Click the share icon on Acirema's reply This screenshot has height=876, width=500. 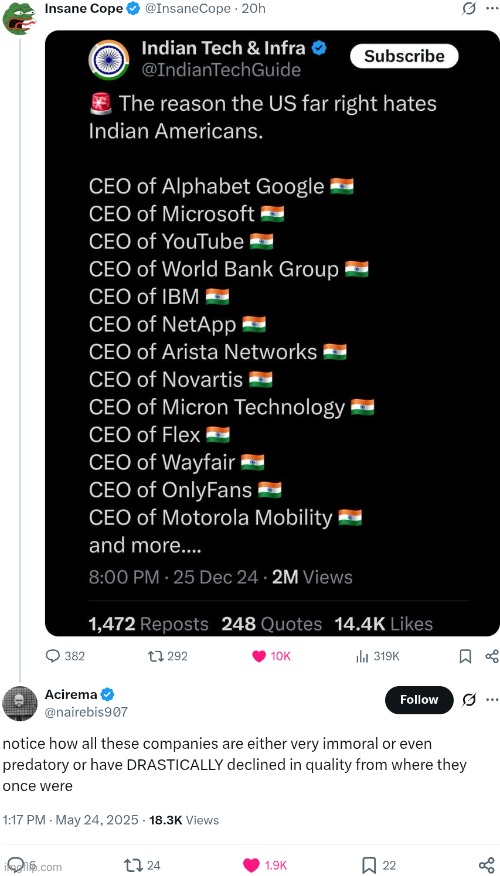click(x=486, y=865)
